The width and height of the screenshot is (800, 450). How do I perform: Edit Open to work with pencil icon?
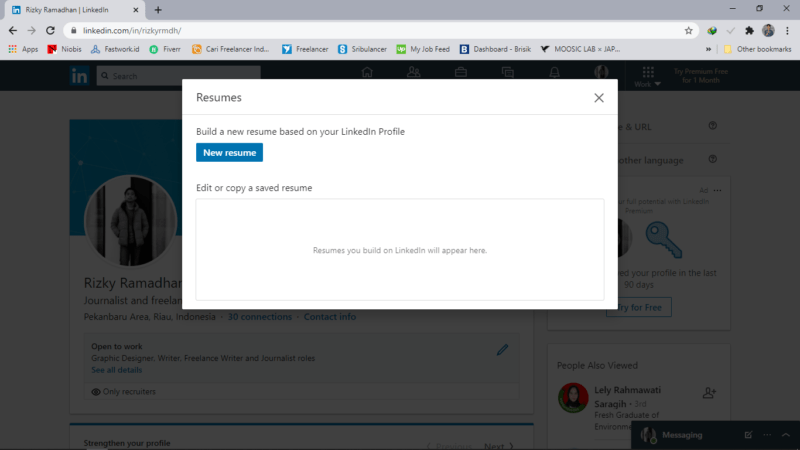[x=503, y=349]
